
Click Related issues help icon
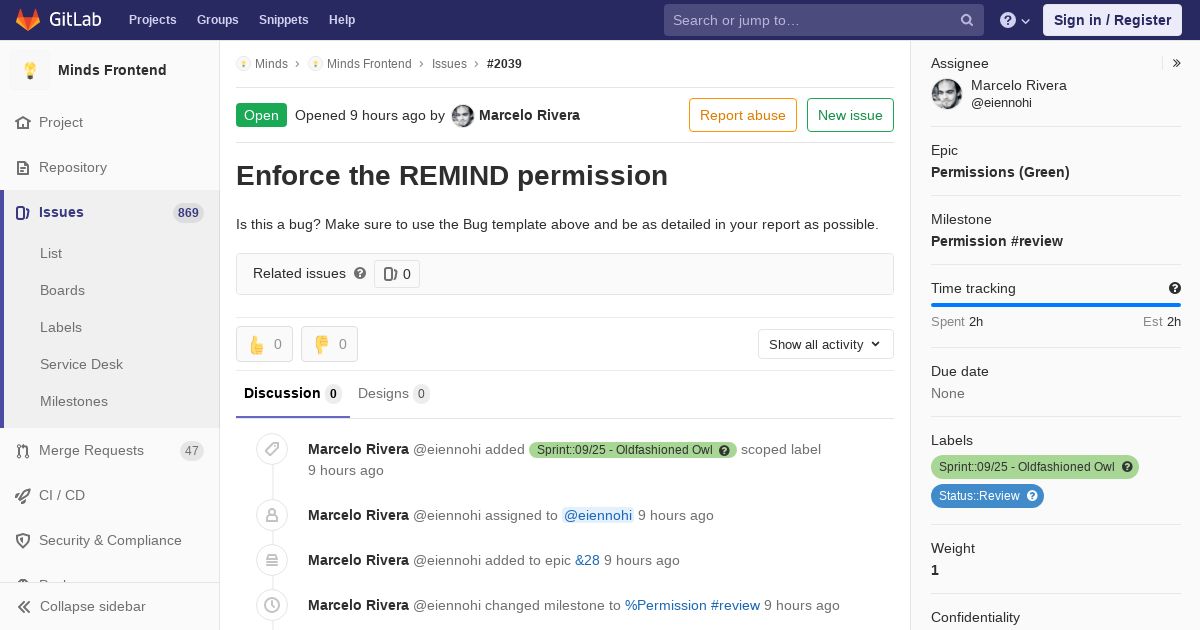(360, 273)
